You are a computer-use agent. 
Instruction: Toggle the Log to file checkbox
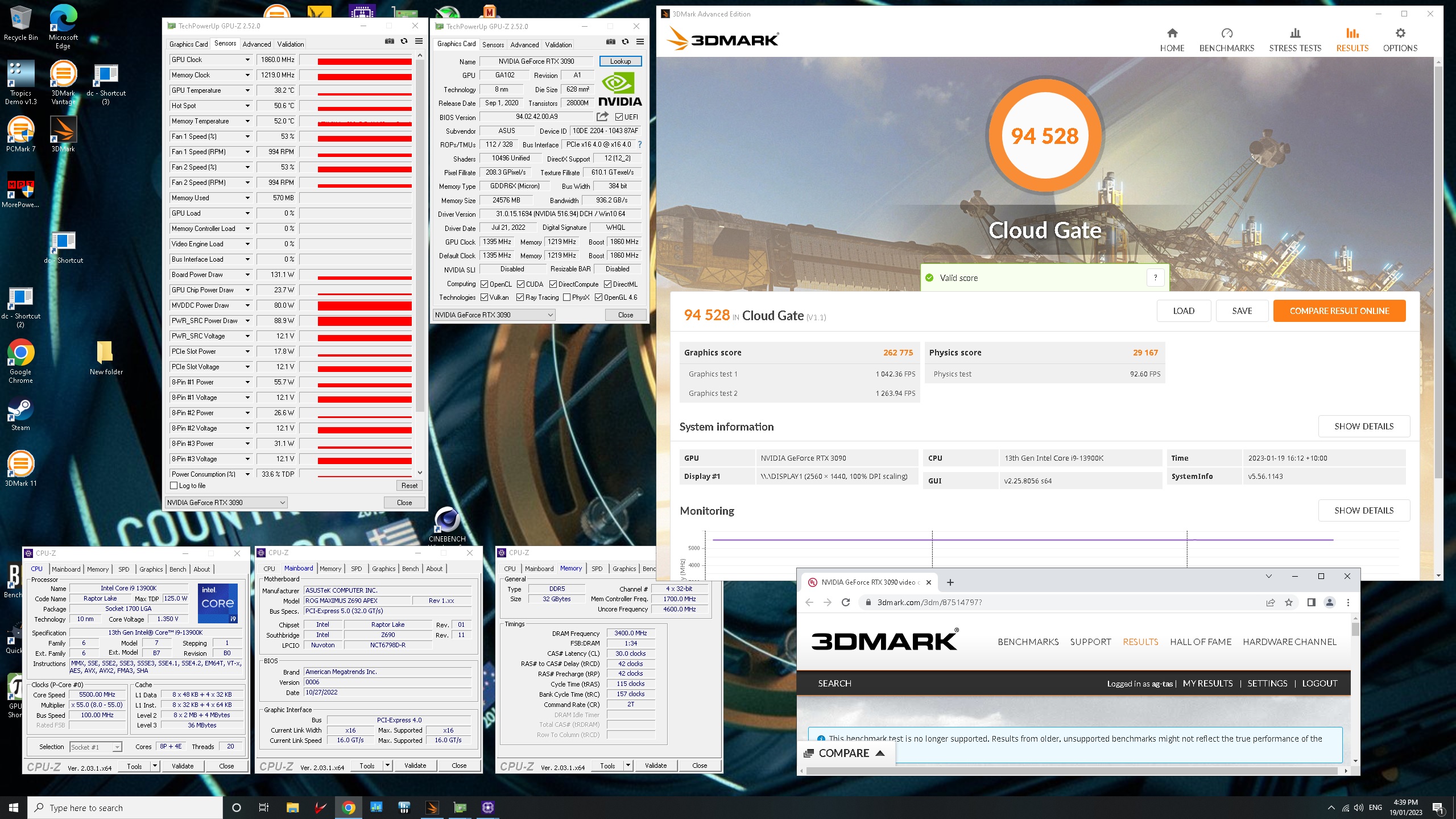[x=174, y=486]
